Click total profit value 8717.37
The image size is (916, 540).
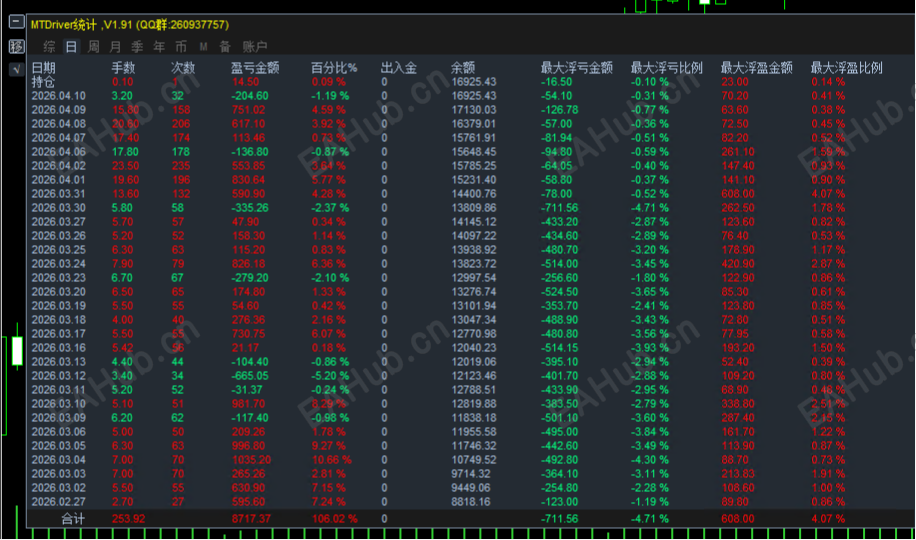click(251, 519)
